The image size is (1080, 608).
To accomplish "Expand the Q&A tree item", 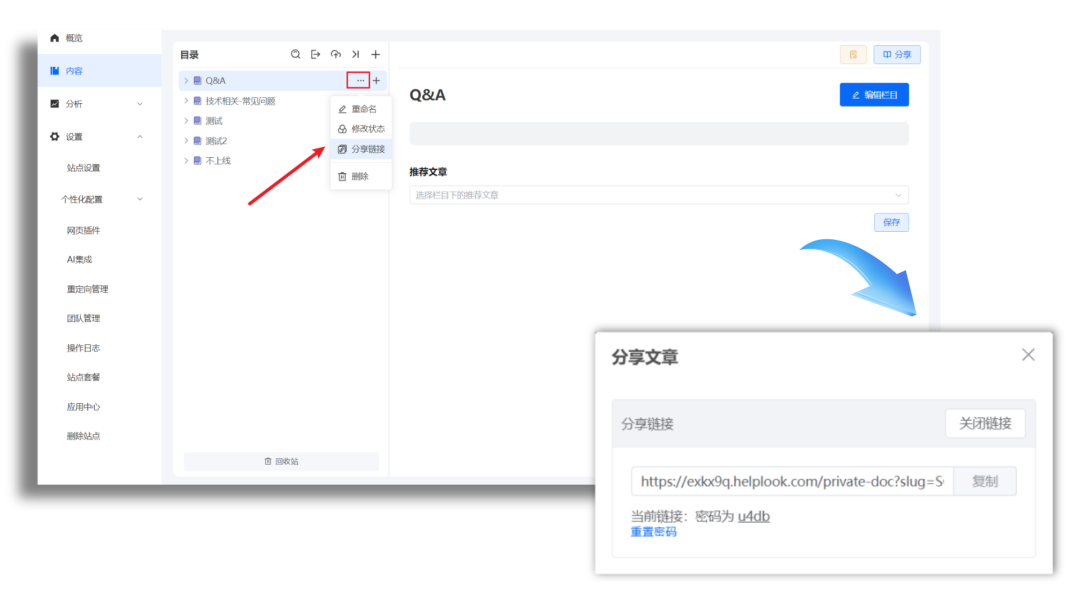I will pos(186,80).
